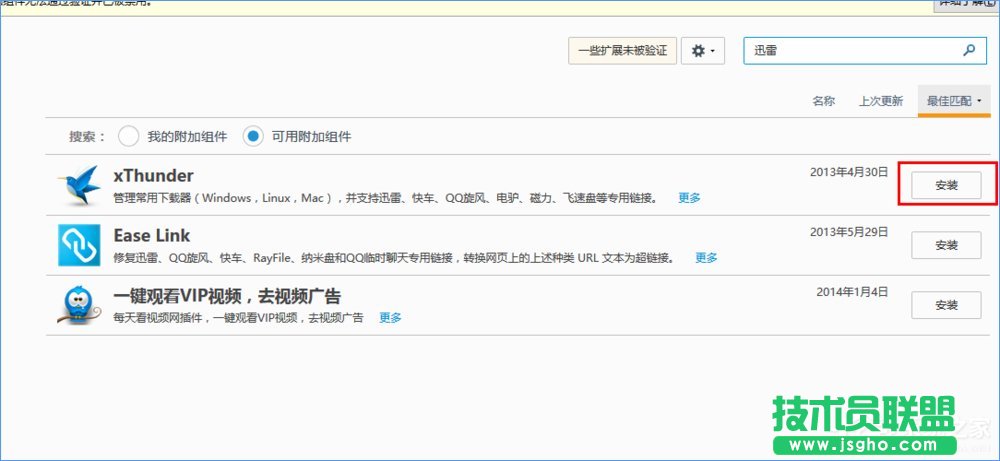Click xThunder description starting 管理常用下载器
This screenshot has height=461, width=1000.
pyautogui.click(x=386, y=198)
